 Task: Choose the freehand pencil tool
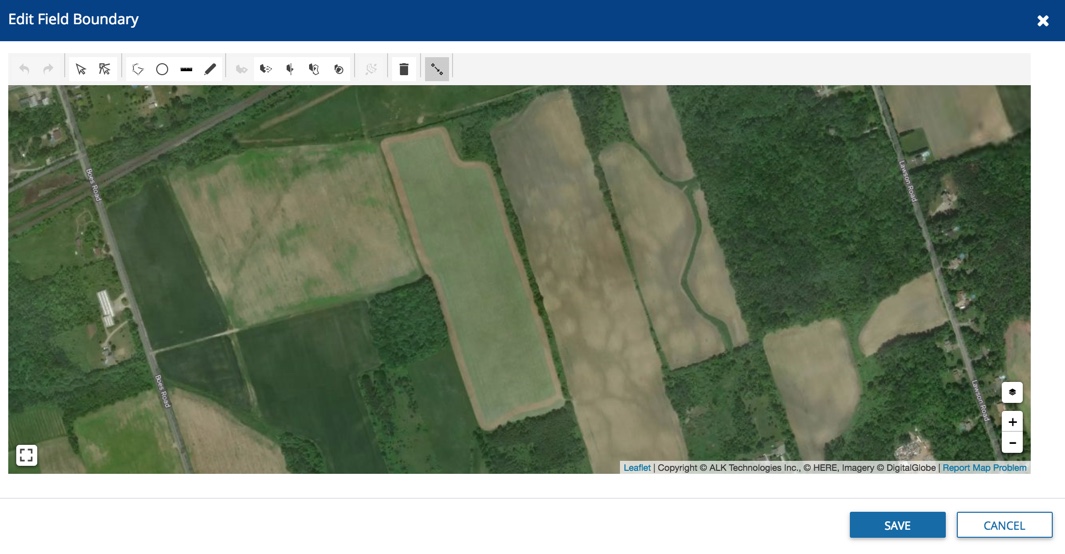click(x=210, y=69)
